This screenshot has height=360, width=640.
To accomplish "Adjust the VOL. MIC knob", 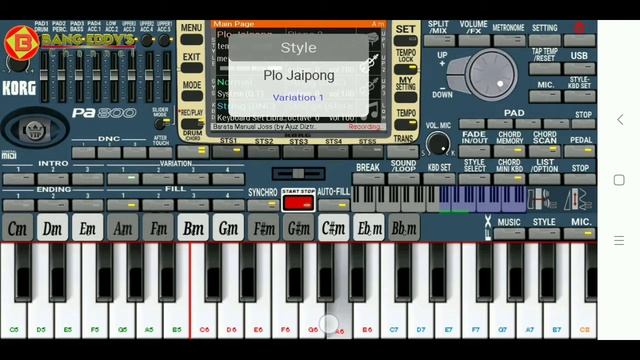I will [438, 144].
